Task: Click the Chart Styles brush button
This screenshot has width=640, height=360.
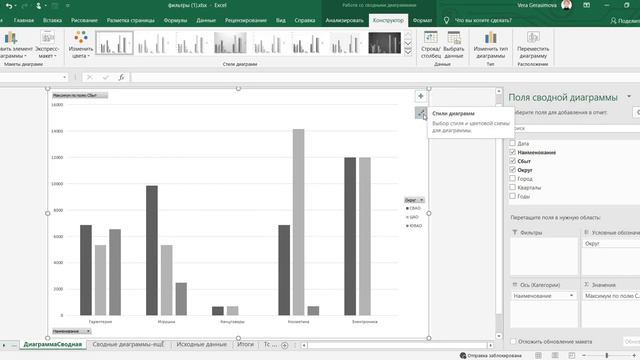Action: pyautogui.click(x=420, y=113)
